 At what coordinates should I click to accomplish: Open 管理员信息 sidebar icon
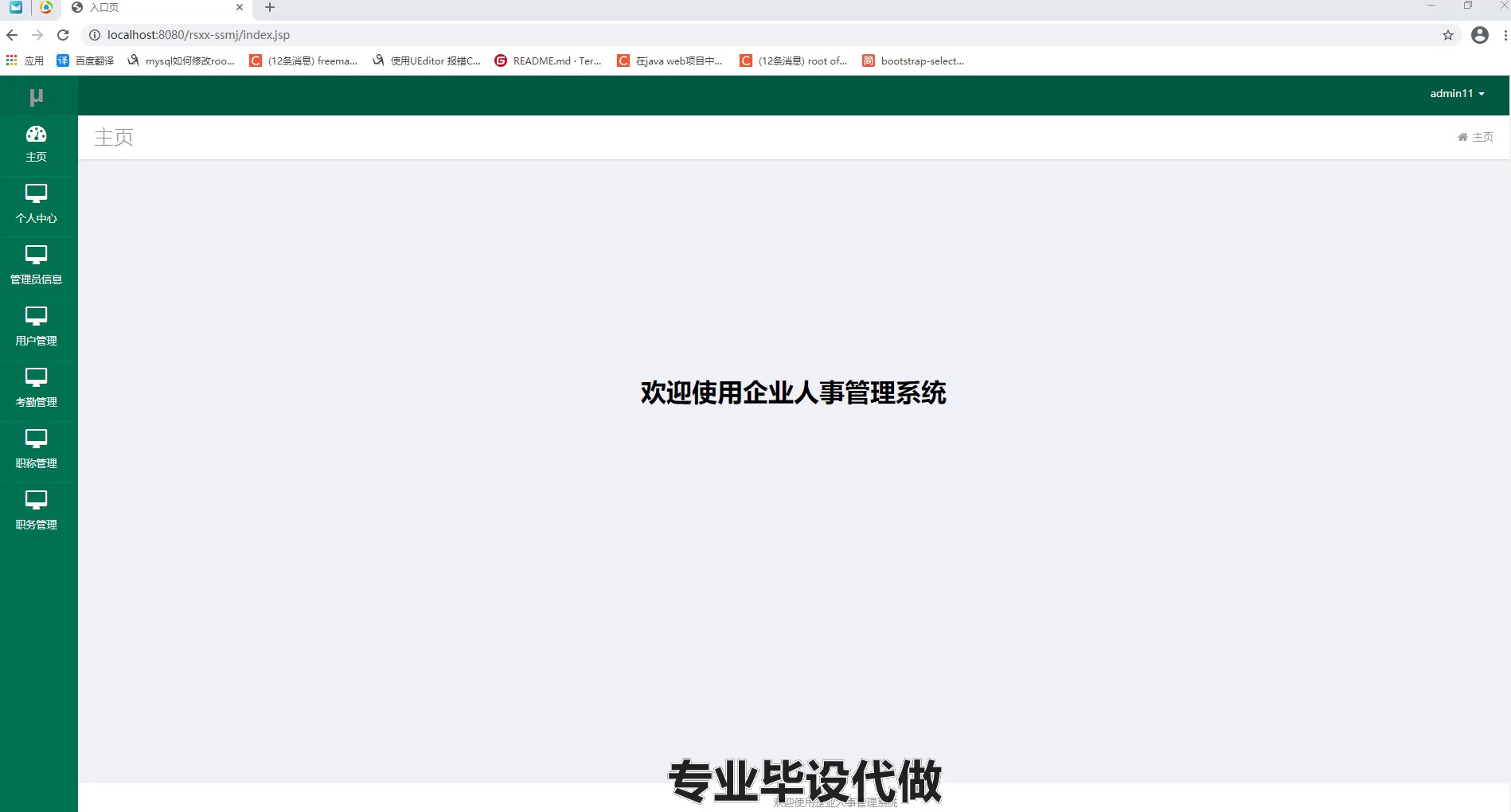tap(37, 265)
